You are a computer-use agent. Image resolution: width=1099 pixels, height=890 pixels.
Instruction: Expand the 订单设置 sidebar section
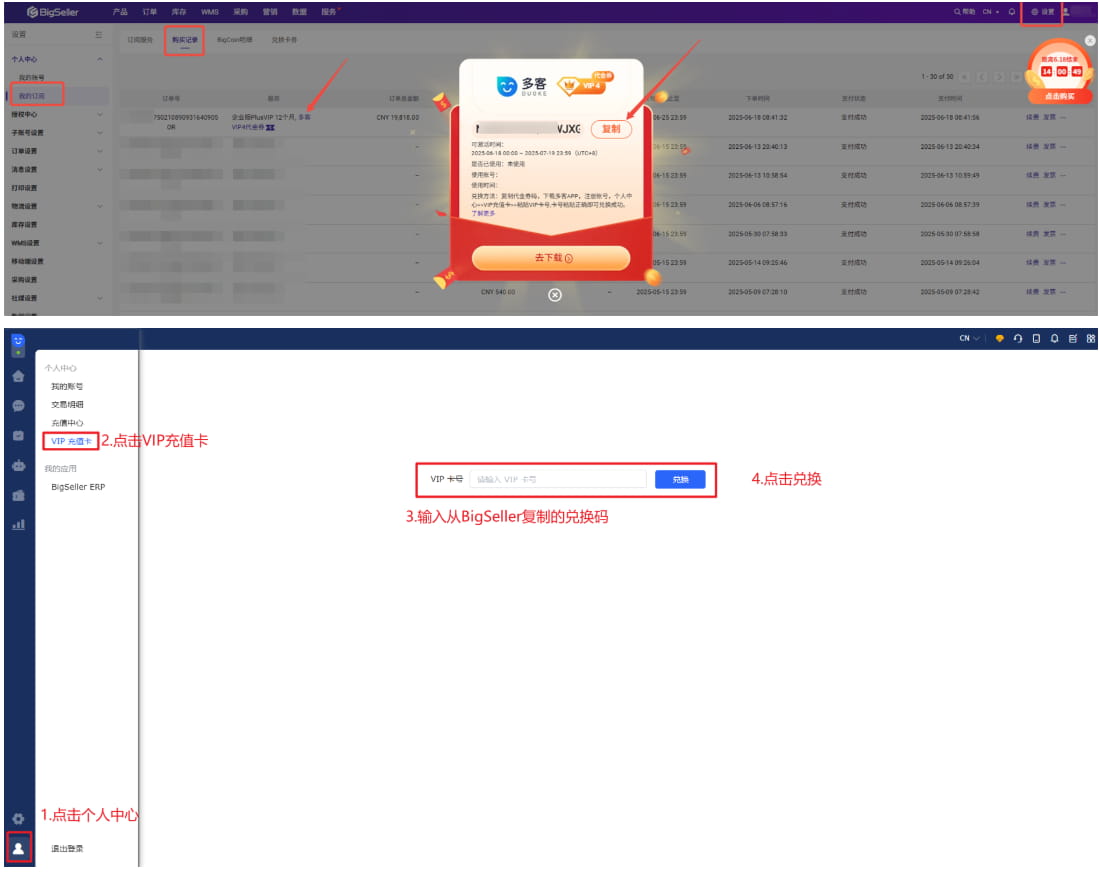pos(100,151)
